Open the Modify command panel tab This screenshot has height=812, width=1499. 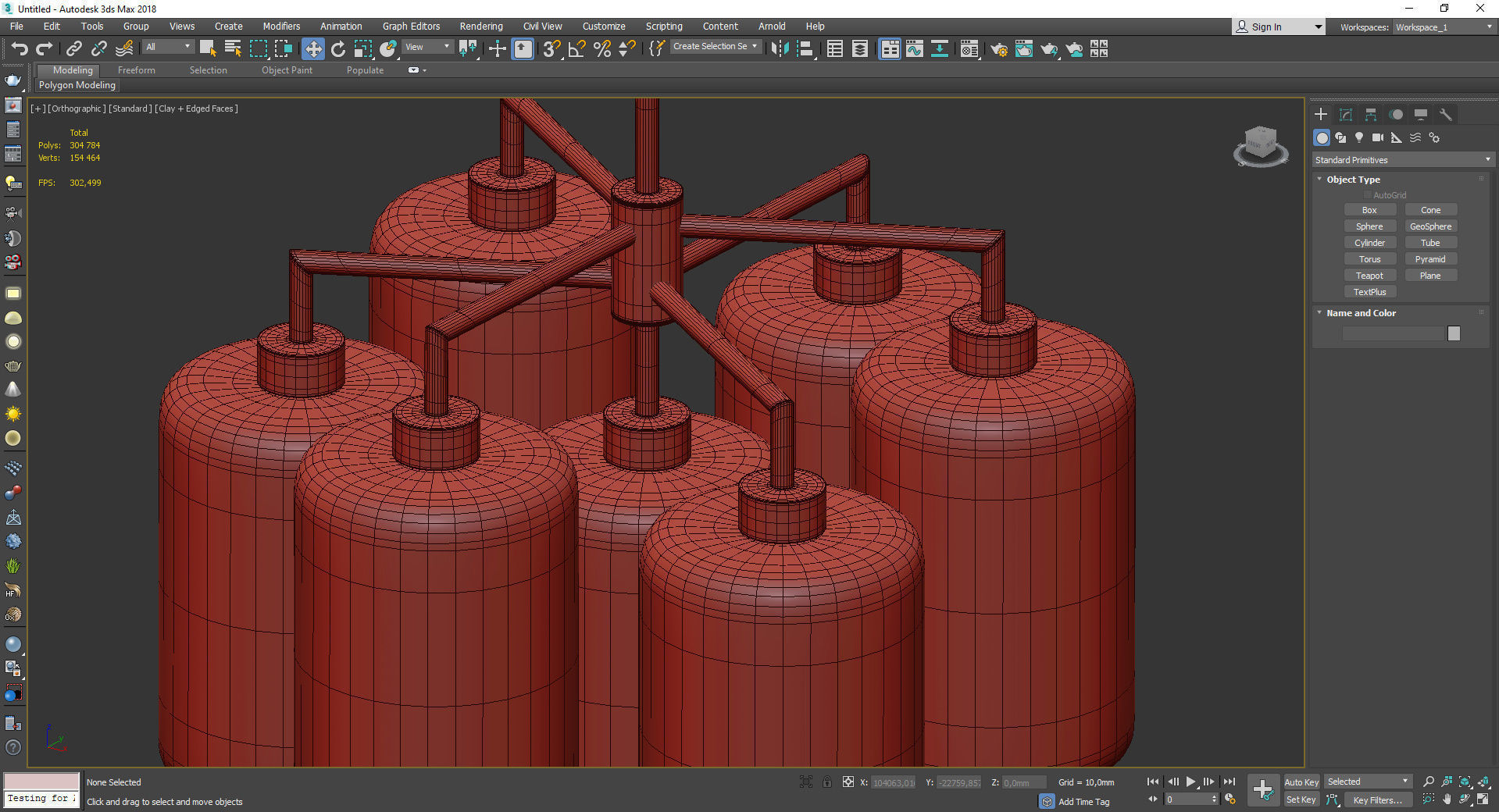tap(1346, 115)
